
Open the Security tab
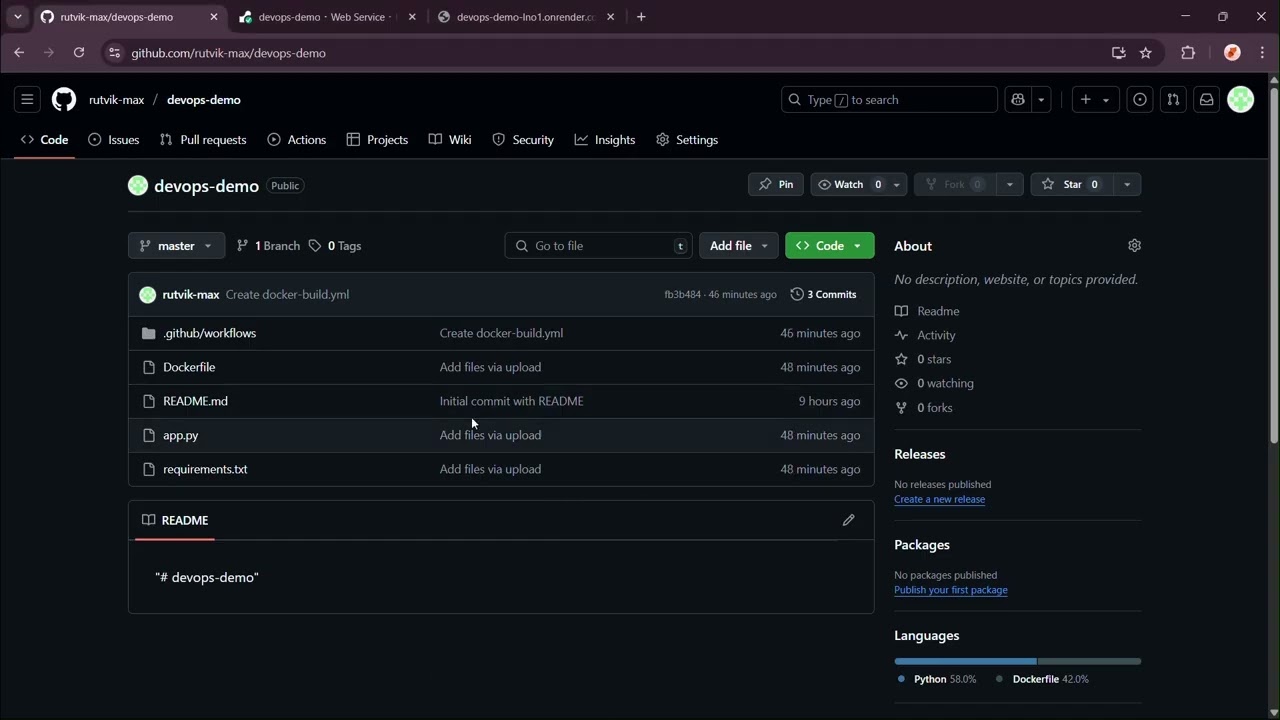click(523, 140)
